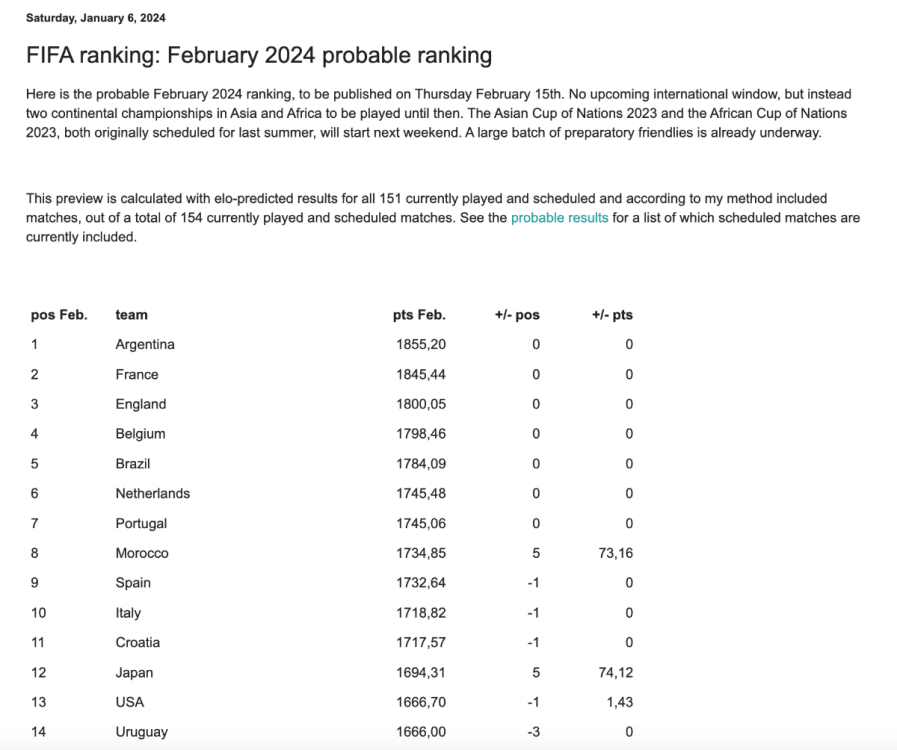This screenshot has width=897, height=750.
Task: Click the England team name
Action: [x=141, y=404]
